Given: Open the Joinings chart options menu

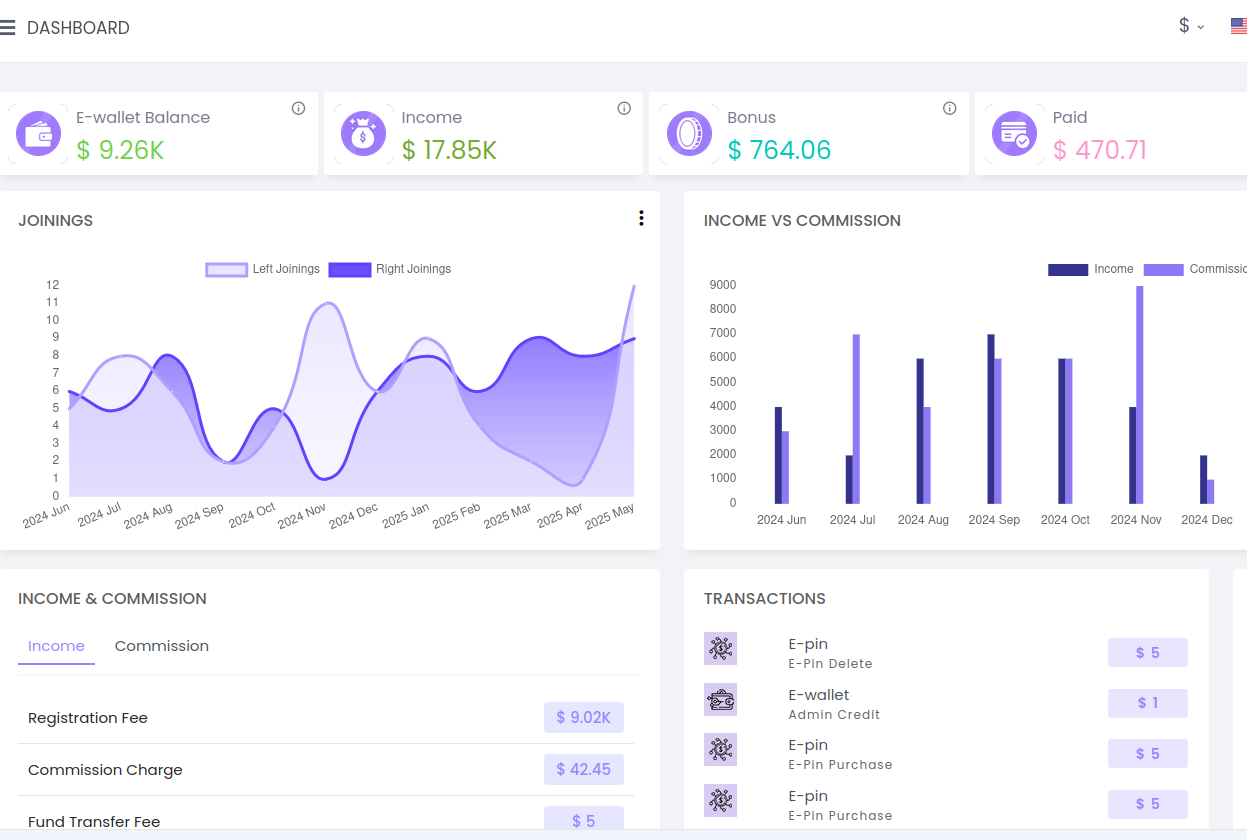Looking at the screenshot, I should [x=641, y=218].
